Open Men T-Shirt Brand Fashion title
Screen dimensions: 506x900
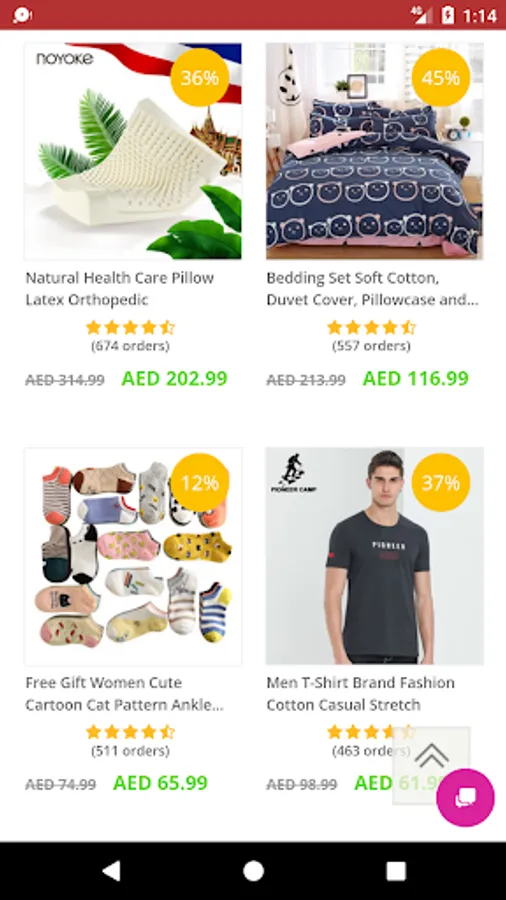tap(360, 693)
